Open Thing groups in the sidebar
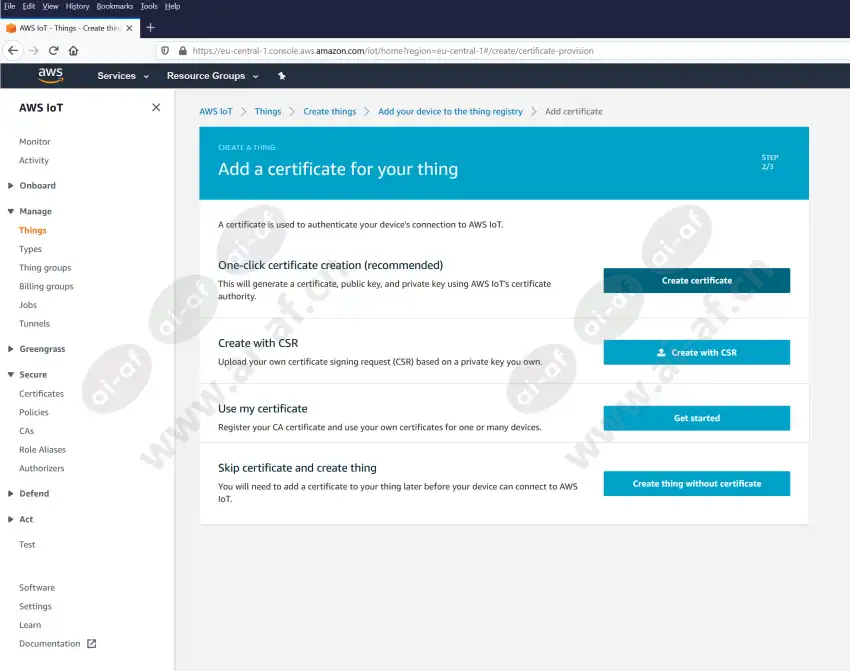 tap(45, 268)
